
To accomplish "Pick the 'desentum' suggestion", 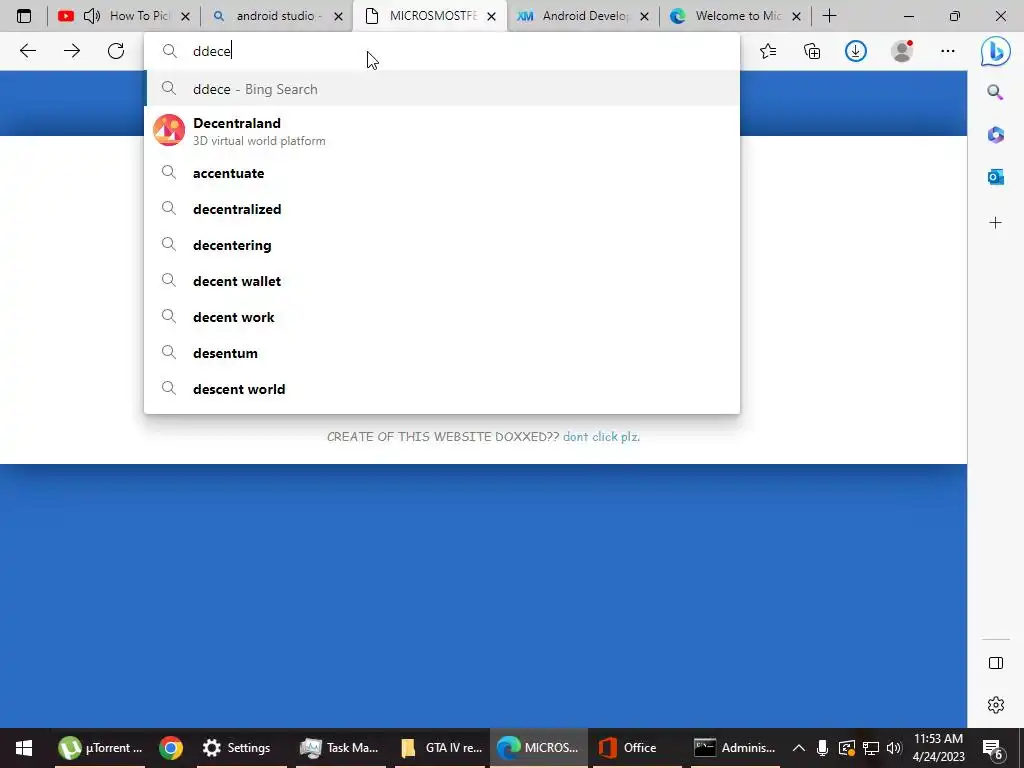I will pyautogui.click(x=443, y=353).
